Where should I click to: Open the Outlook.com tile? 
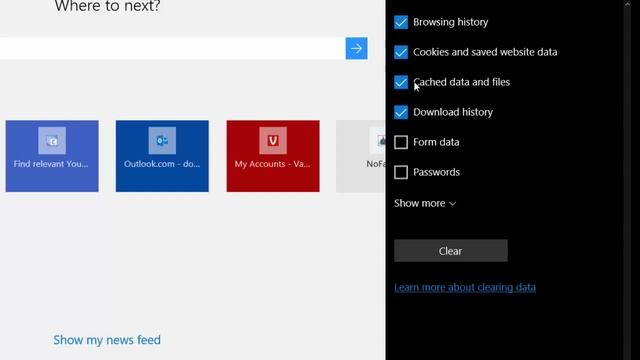pos(162,156)
